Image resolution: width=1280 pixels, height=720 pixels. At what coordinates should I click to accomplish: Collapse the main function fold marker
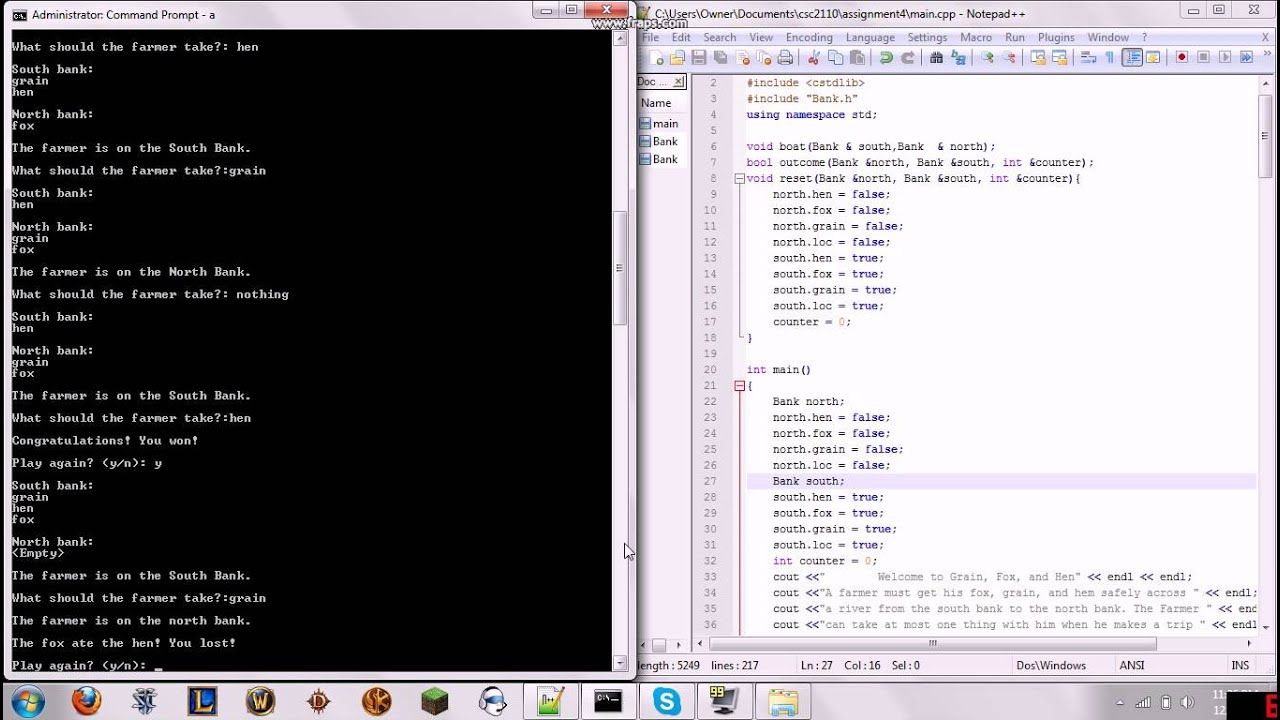[739, 386]
